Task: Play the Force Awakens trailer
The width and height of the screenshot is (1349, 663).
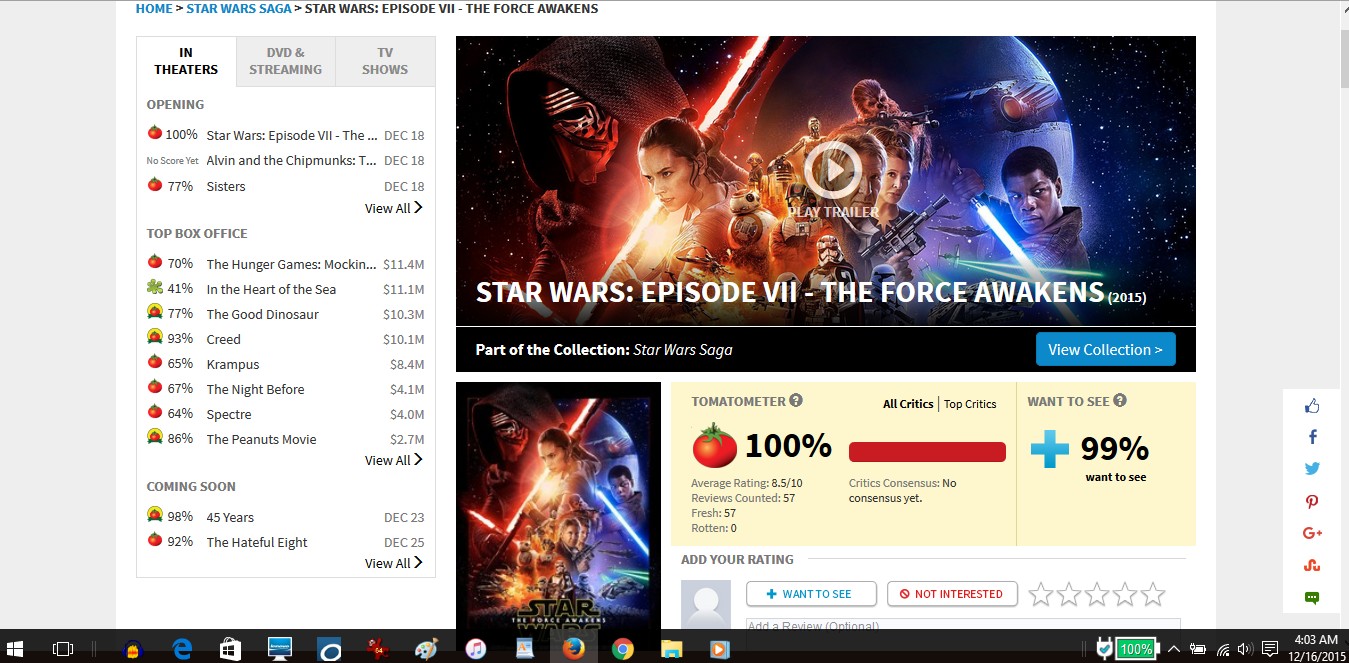Action: pyautogui.click(x=832, y=170)
